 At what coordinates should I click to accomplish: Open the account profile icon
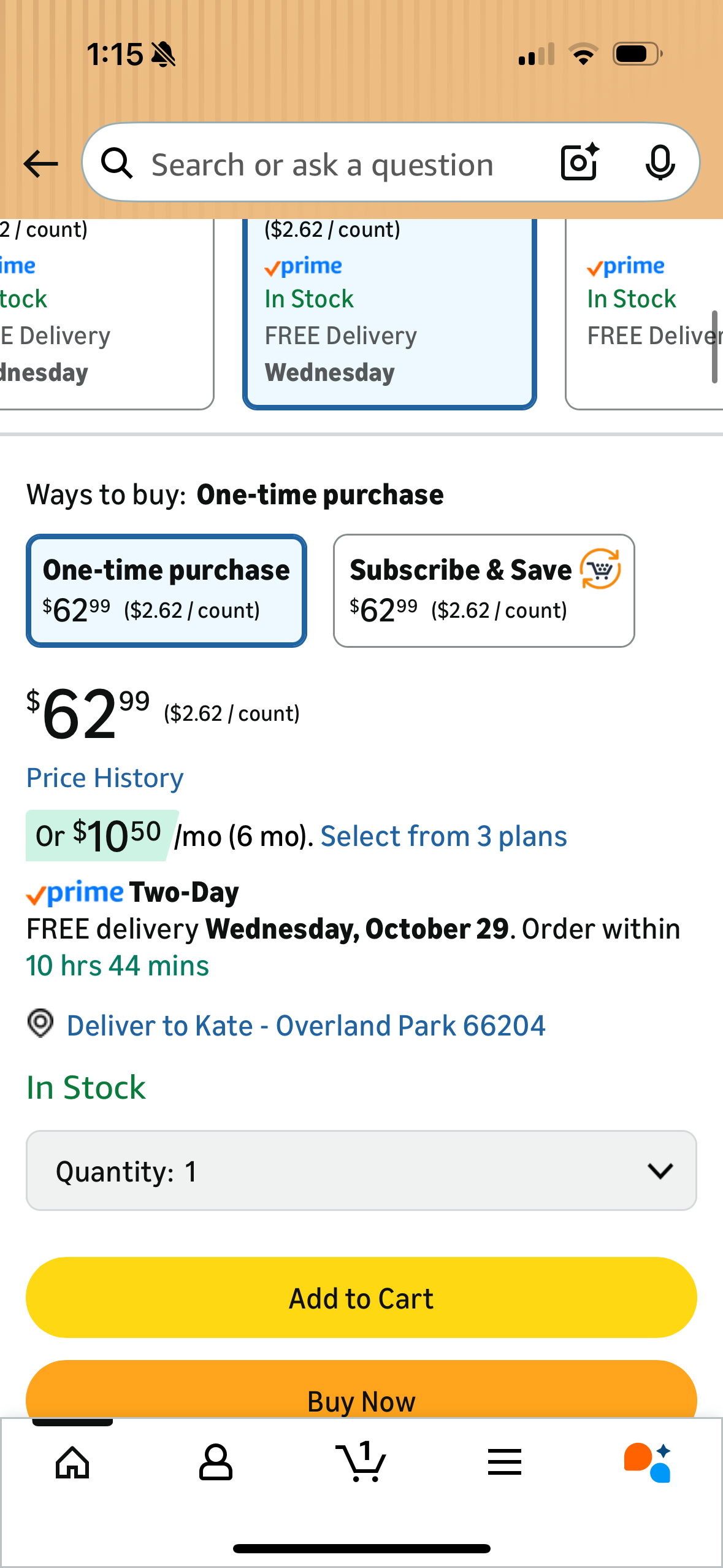click(x=216, y=1462)
